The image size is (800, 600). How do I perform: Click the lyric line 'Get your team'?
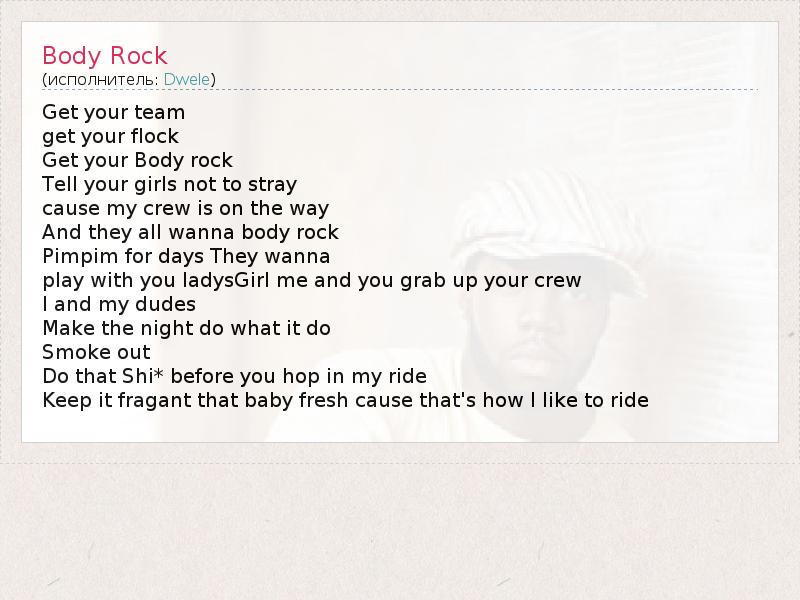click(x=113, y=112)
